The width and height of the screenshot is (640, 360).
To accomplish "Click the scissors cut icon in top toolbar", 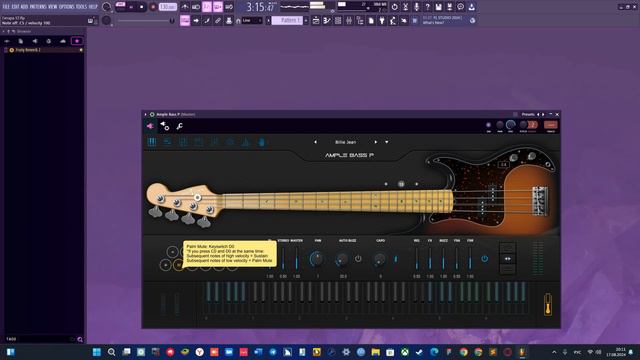I will pos(405,7).
